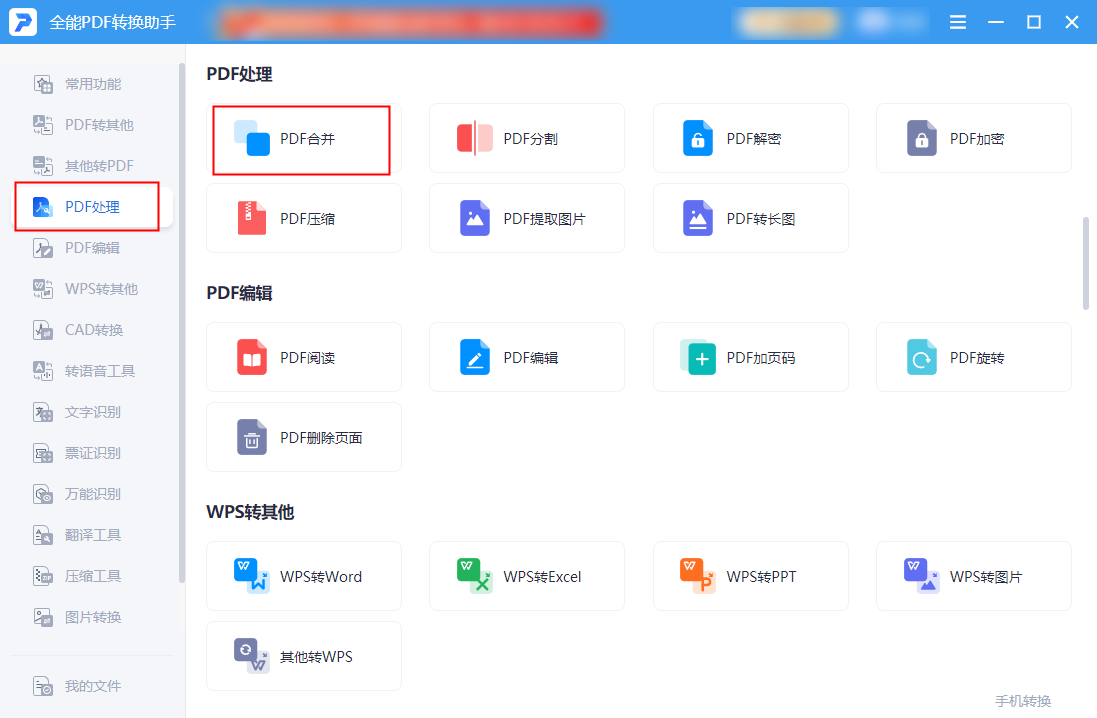The image size is (1097, 718).
Task: Open the PDF阅读 reader tool
Action: pos(304,358)
